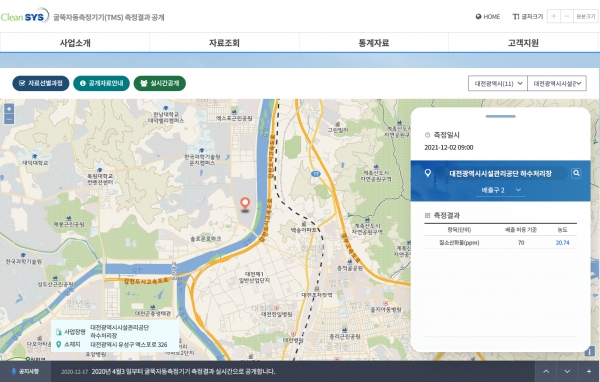Open the 대전광역시(11) region dropdown
600x382 pixels.
tap(497, 83)
